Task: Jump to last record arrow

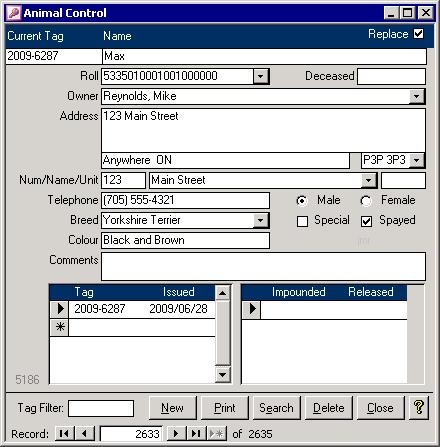Action: [x=196, y=433]
